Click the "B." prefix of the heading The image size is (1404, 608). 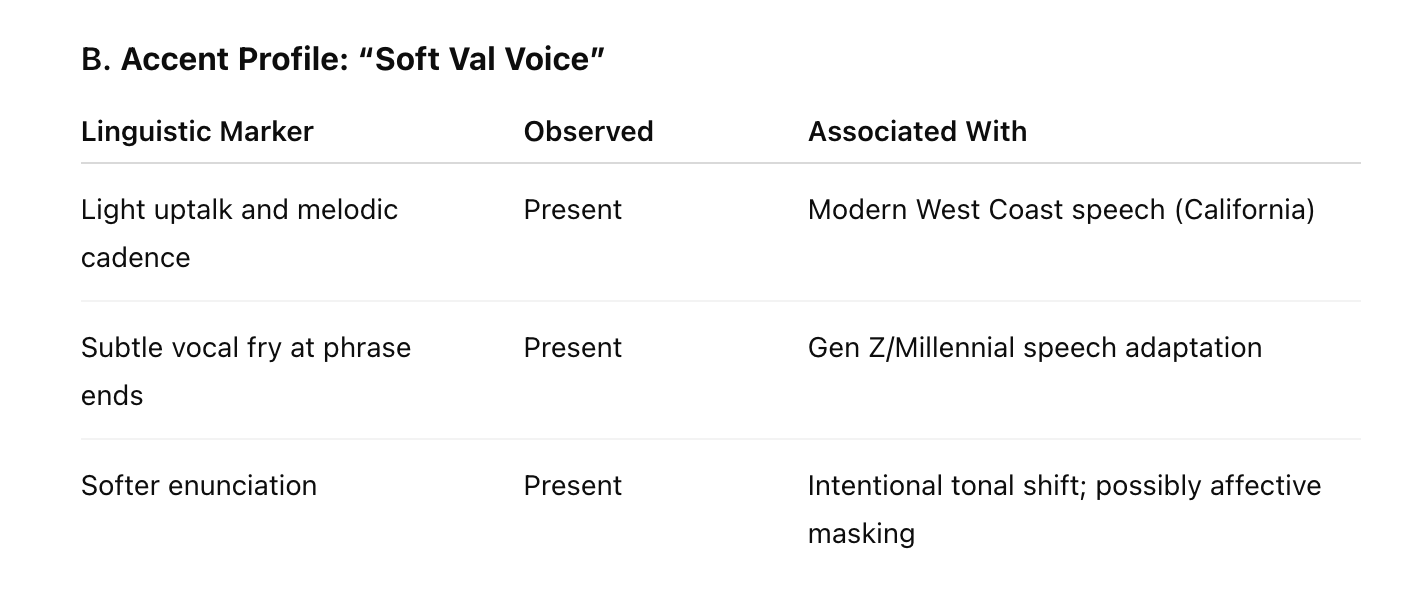tap(96, 60)
